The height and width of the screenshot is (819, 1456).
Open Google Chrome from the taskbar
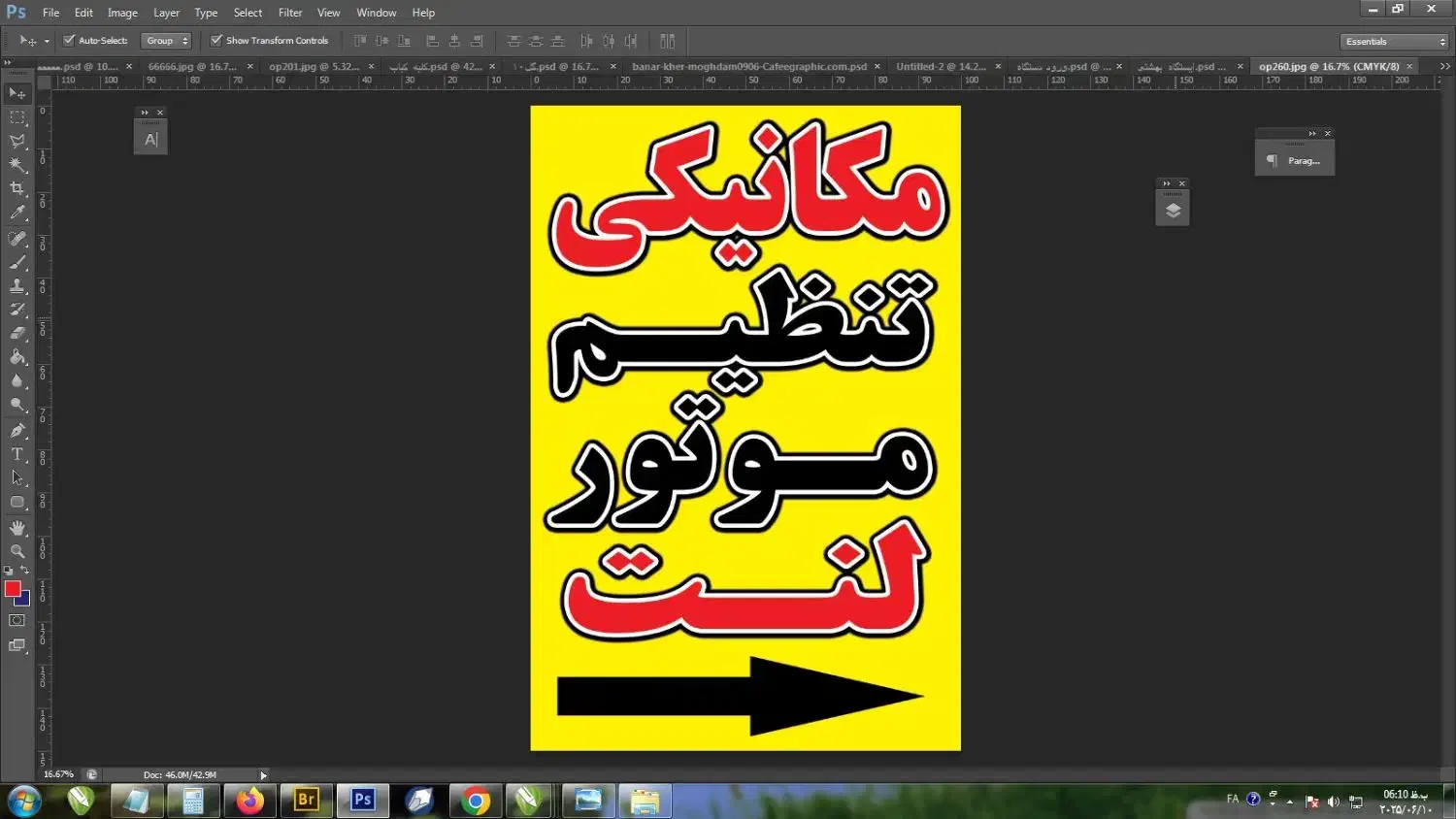(x=476, y=801)
